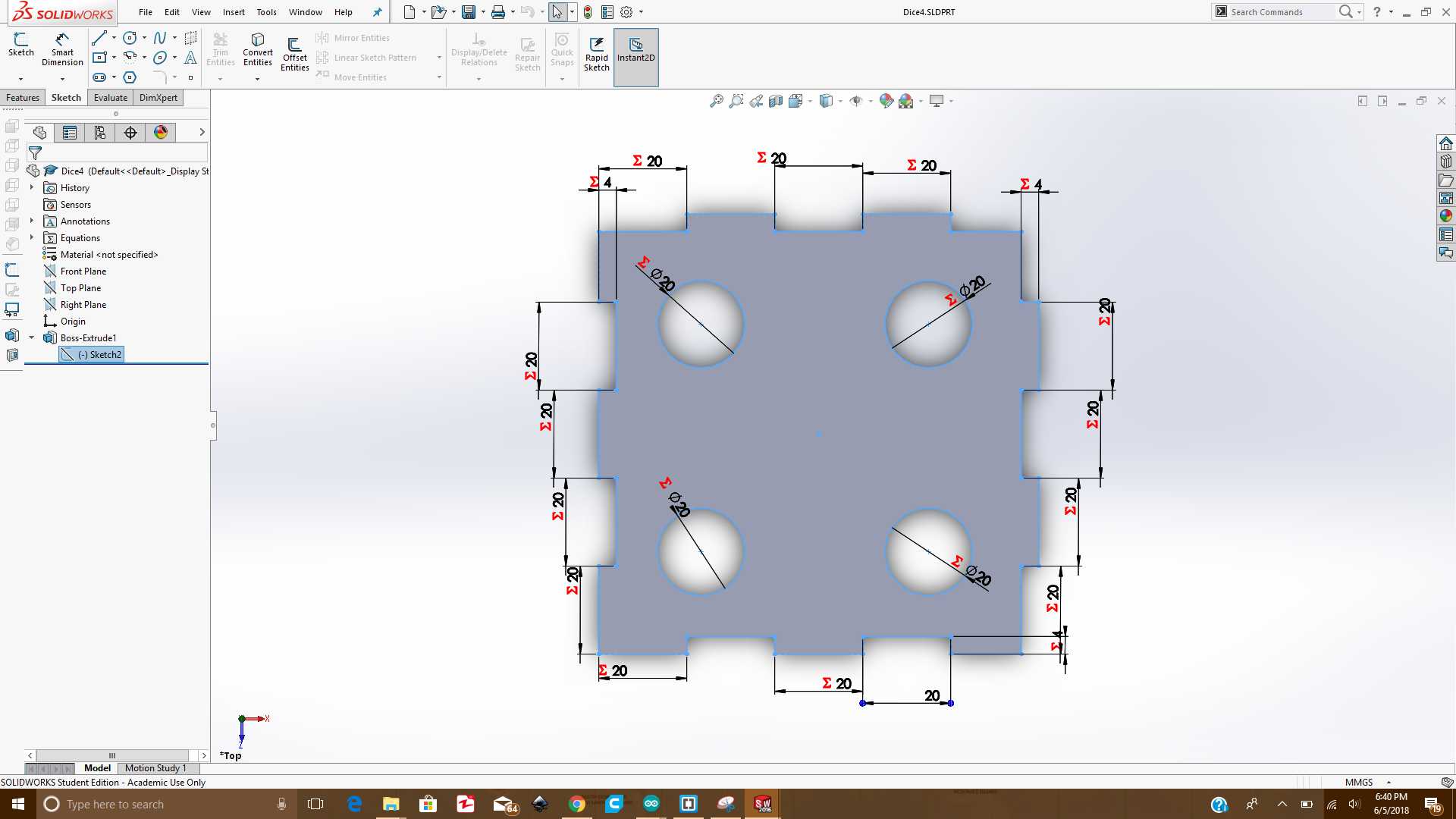Open the PropertyManager panel tab

pos(70,133)
